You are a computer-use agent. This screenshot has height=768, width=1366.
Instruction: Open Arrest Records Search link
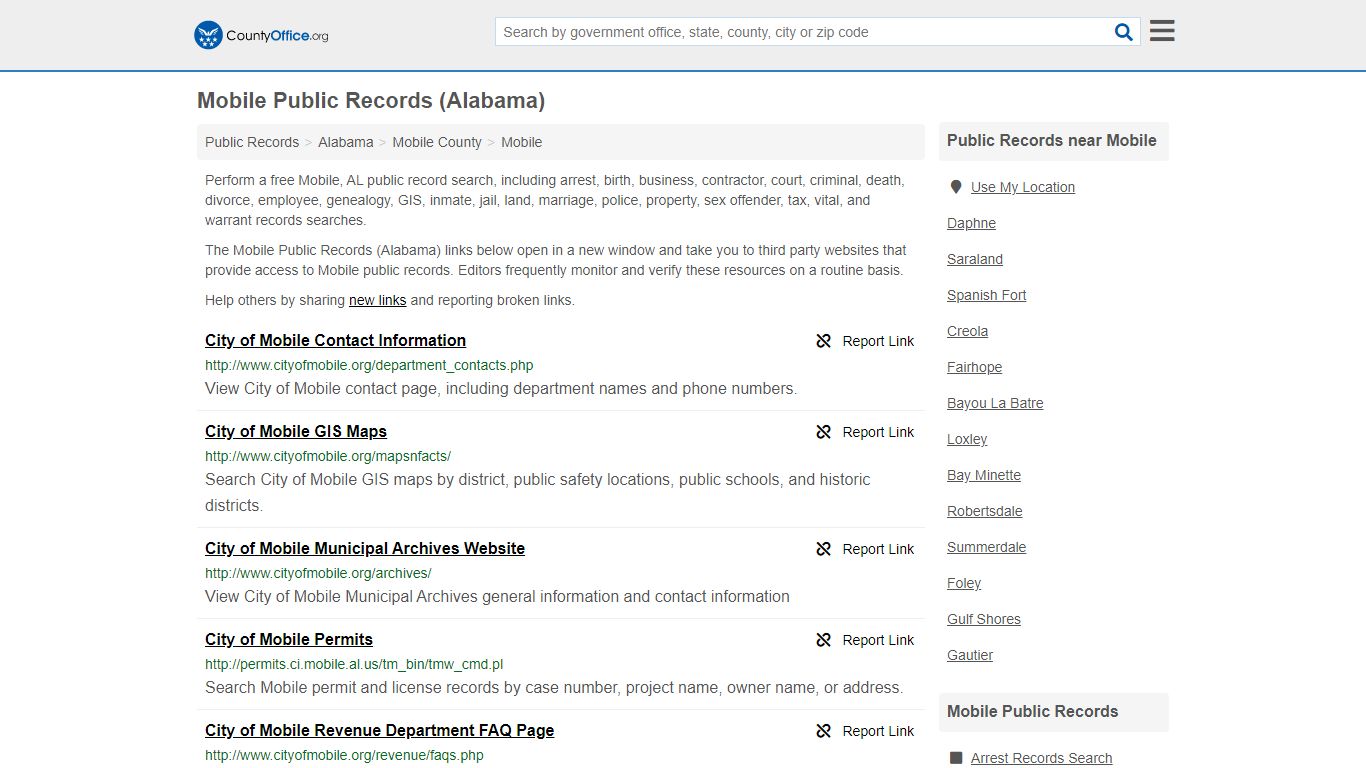coord(1041,758)
